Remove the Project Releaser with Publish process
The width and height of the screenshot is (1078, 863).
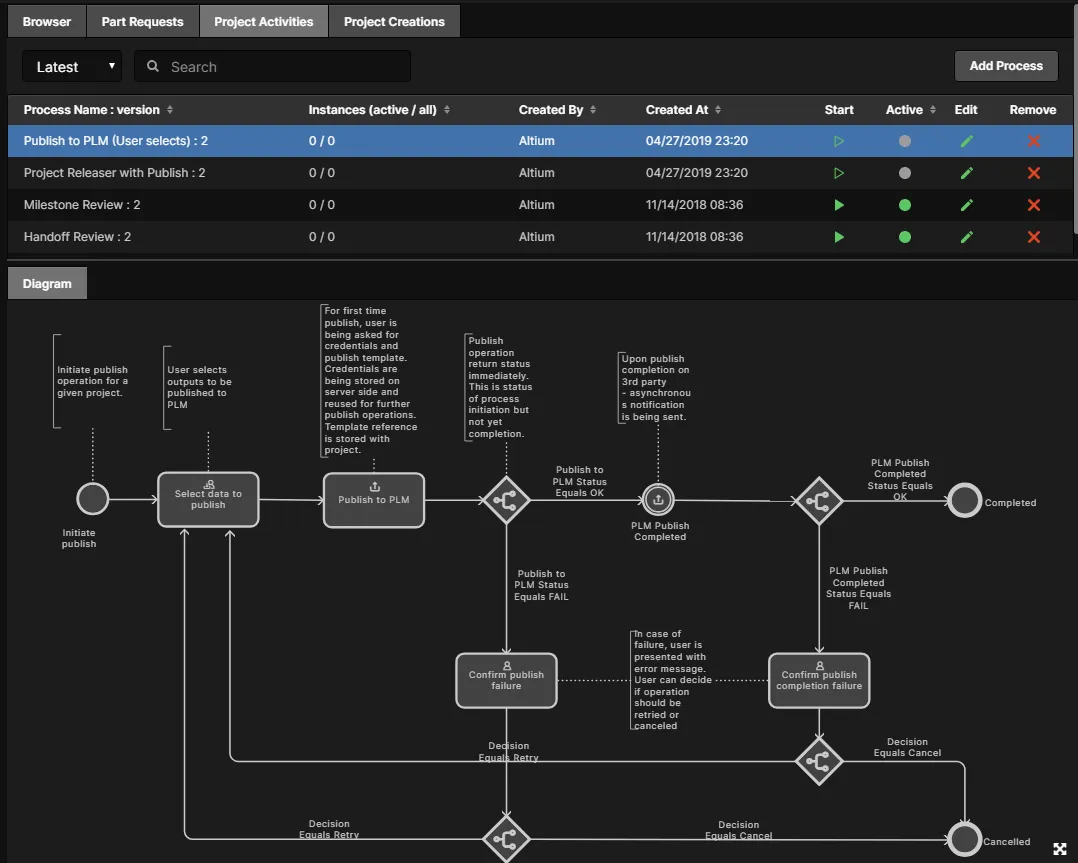tap(1033, 173)
